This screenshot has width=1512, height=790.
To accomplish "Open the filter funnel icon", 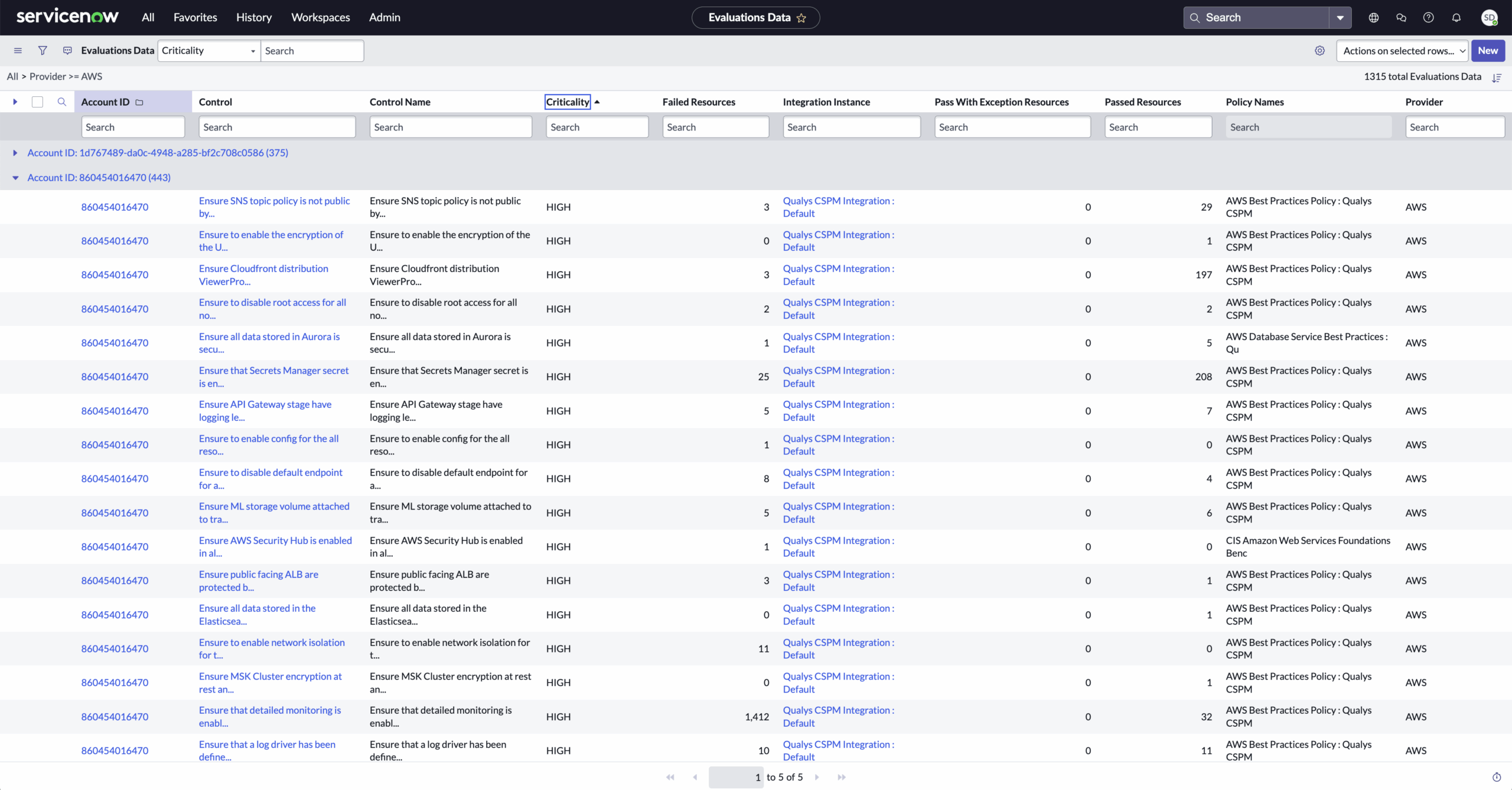I will [43, 51].
